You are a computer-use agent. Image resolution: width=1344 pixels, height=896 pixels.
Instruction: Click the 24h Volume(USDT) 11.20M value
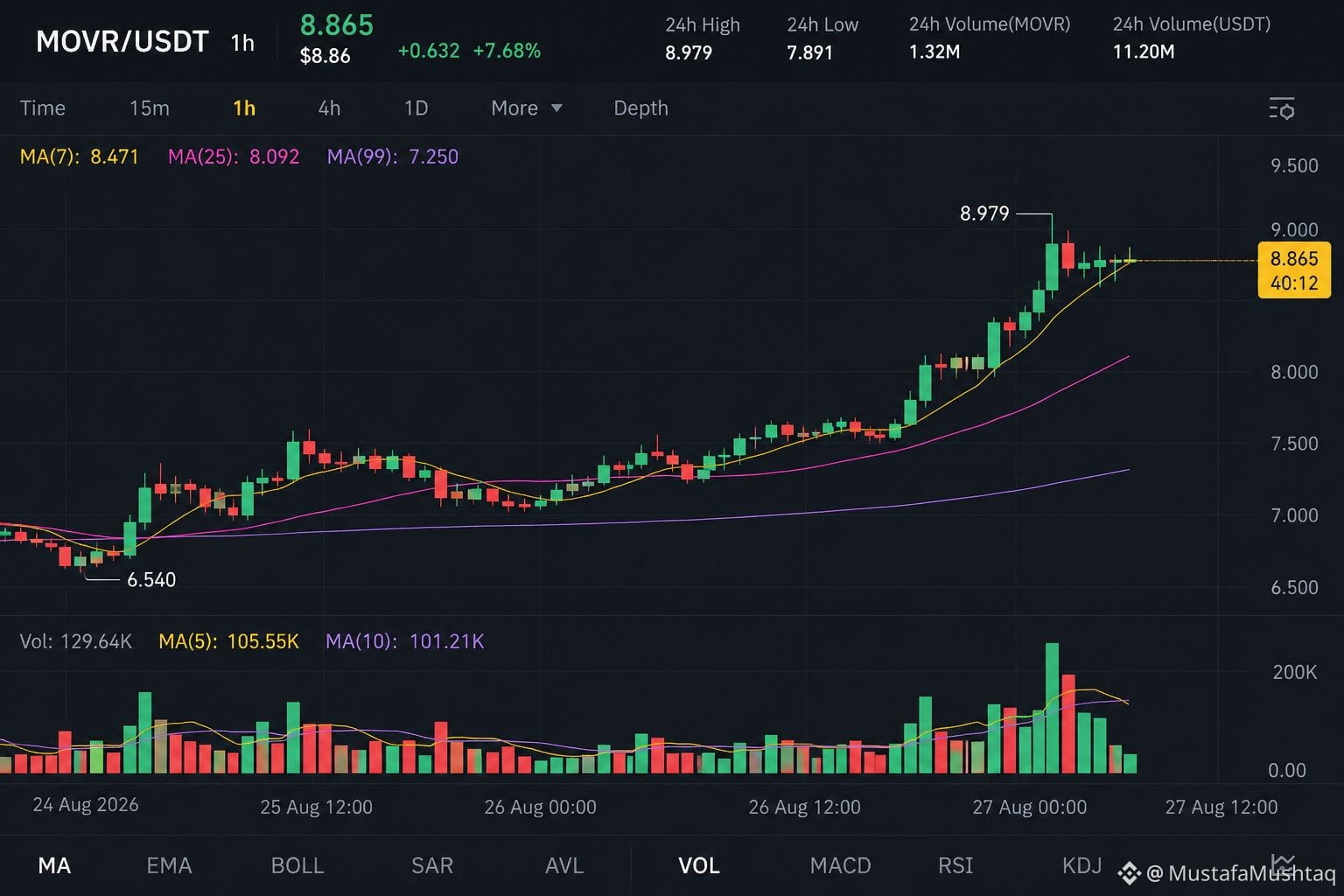(x=1144, y=52)
